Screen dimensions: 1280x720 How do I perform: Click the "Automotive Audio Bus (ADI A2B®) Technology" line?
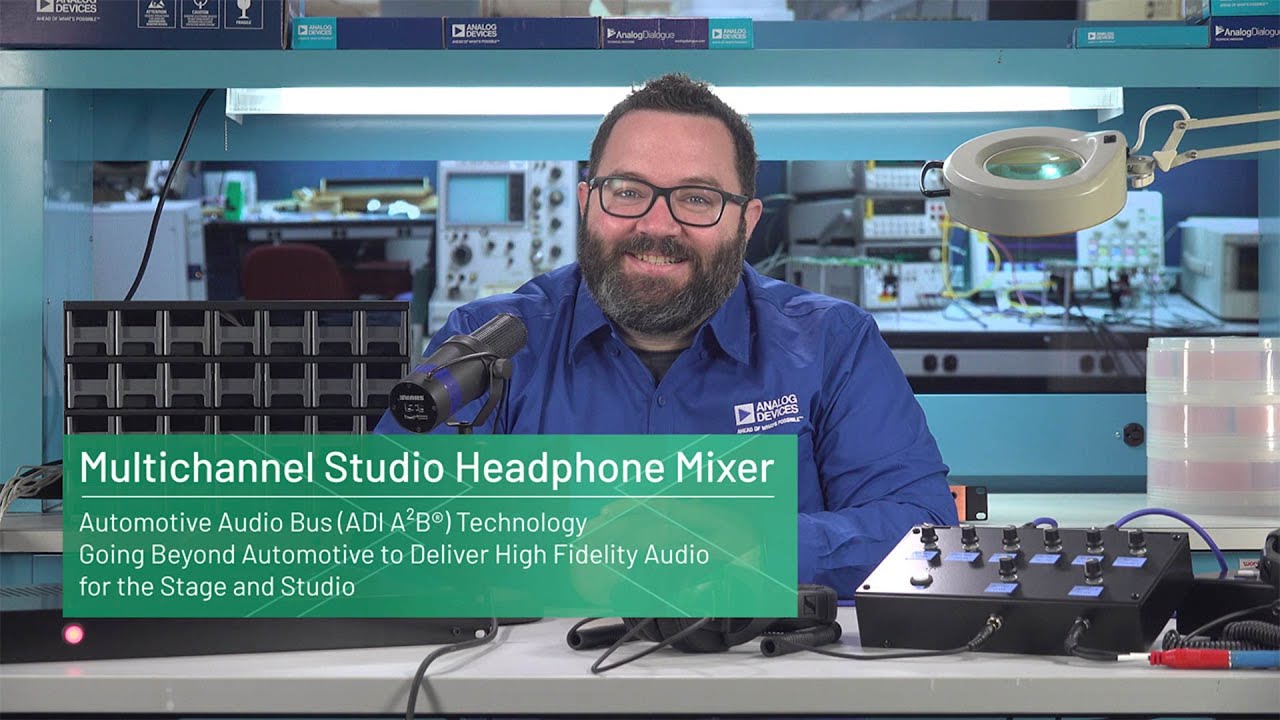333,522
